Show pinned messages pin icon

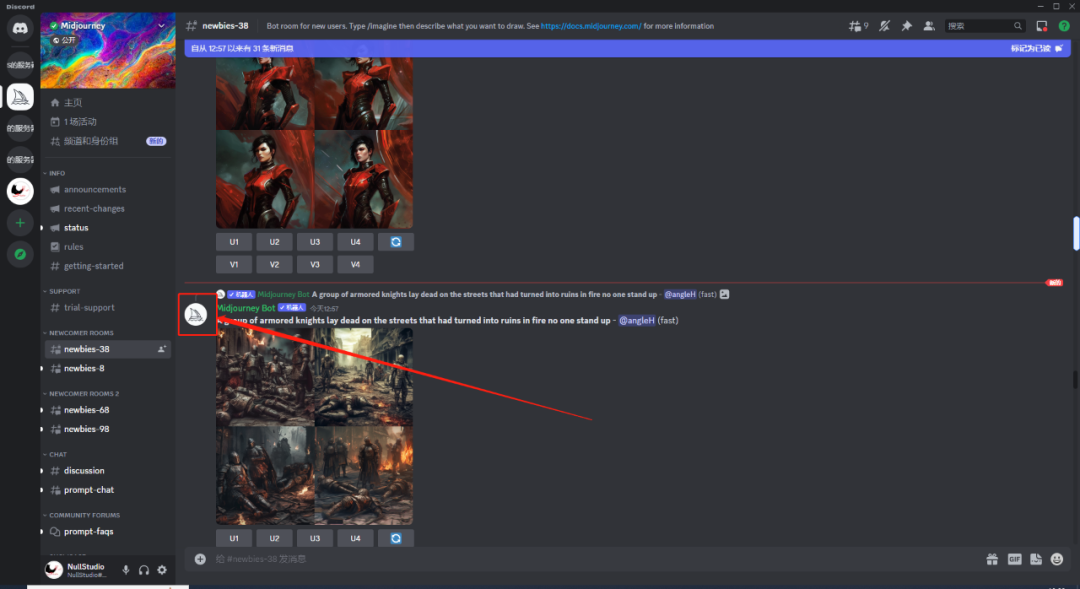point(906,26)
